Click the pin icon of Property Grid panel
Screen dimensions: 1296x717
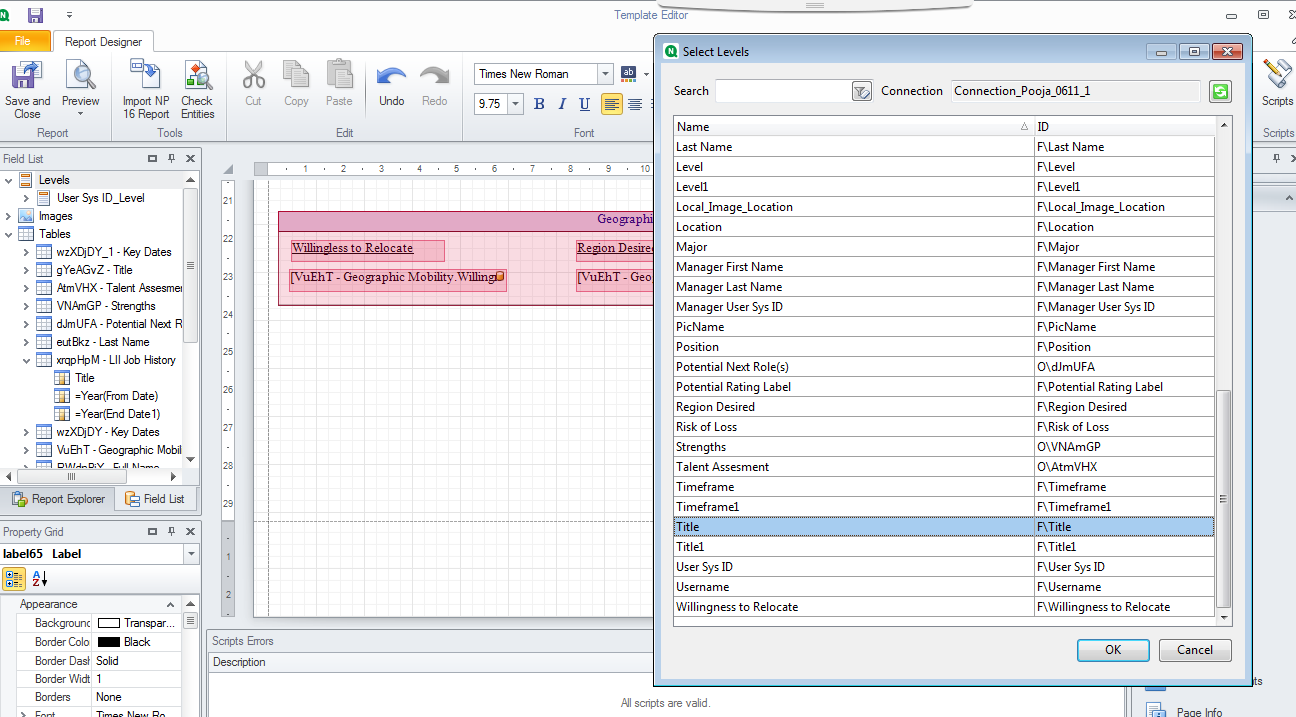tap(171, 531)
